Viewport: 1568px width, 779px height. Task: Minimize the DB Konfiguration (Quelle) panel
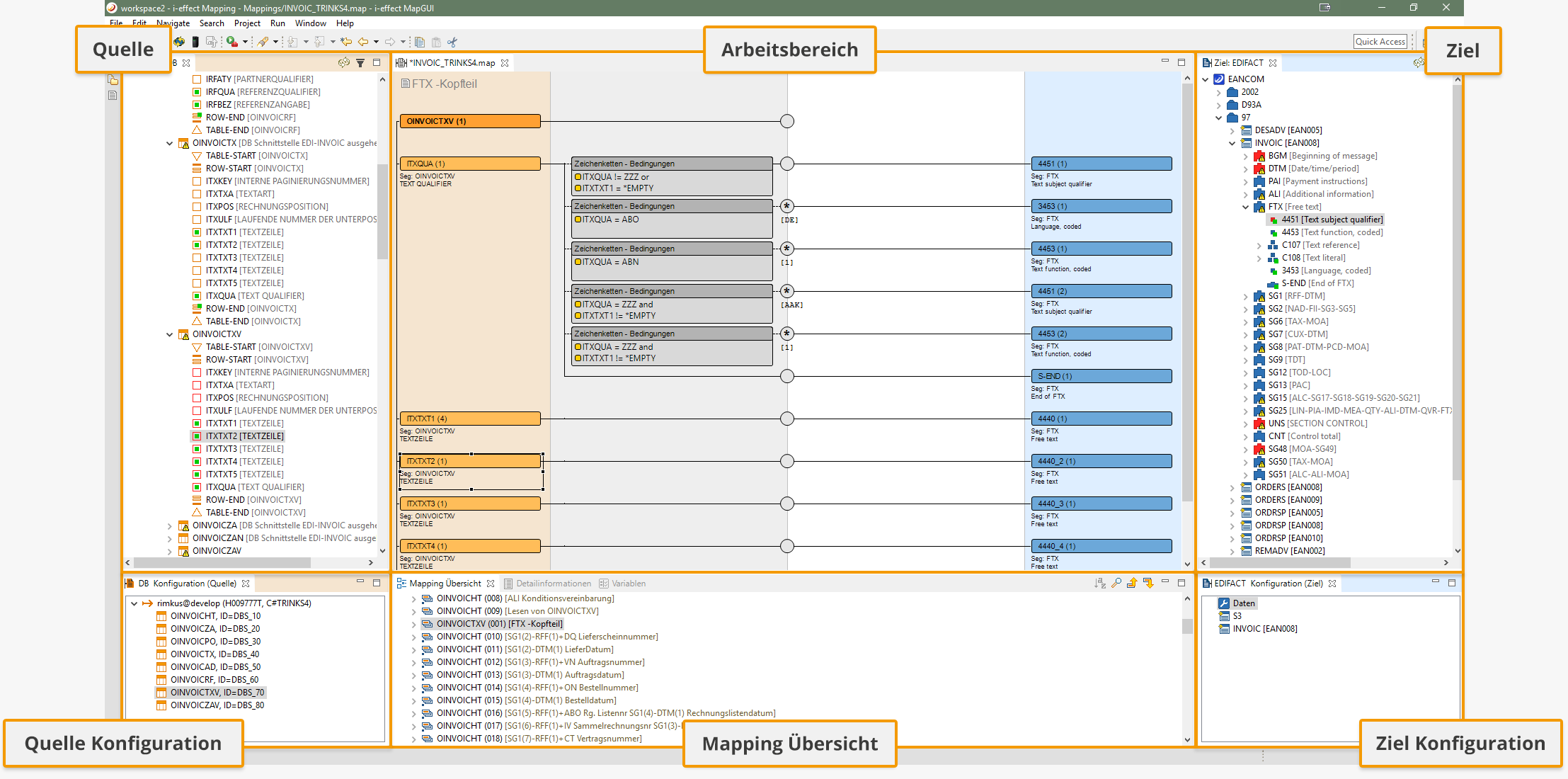coord(360,582)
